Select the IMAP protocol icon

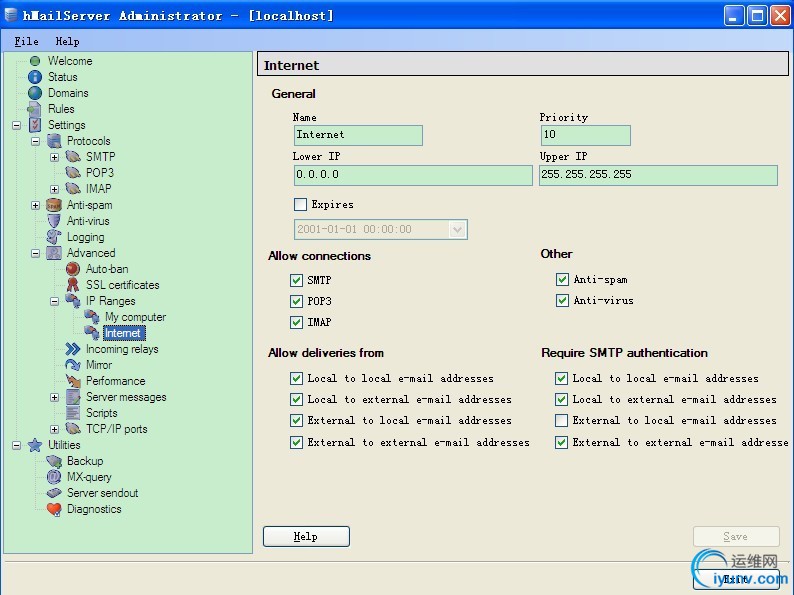[73, 188]
